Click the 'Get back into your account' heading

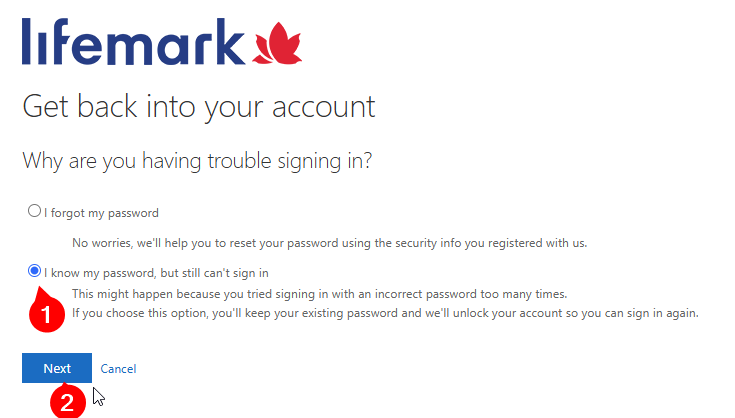199,107
